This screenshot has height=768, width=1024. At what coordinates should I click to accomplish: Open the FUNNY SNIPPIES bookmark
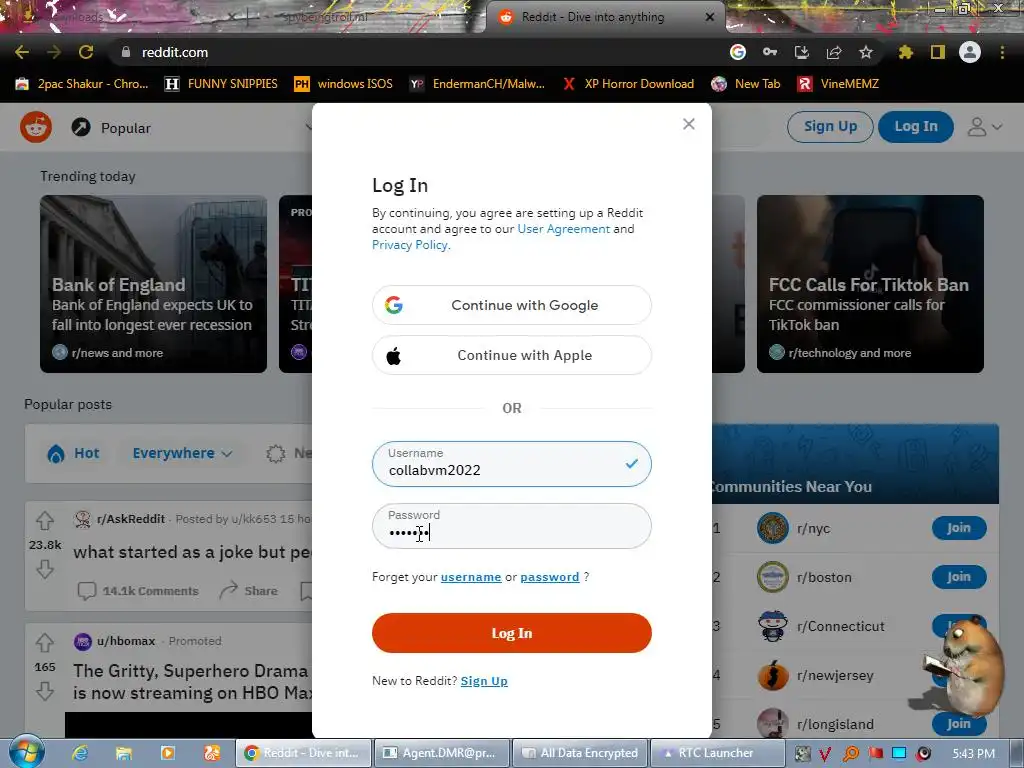coord(221,84)
